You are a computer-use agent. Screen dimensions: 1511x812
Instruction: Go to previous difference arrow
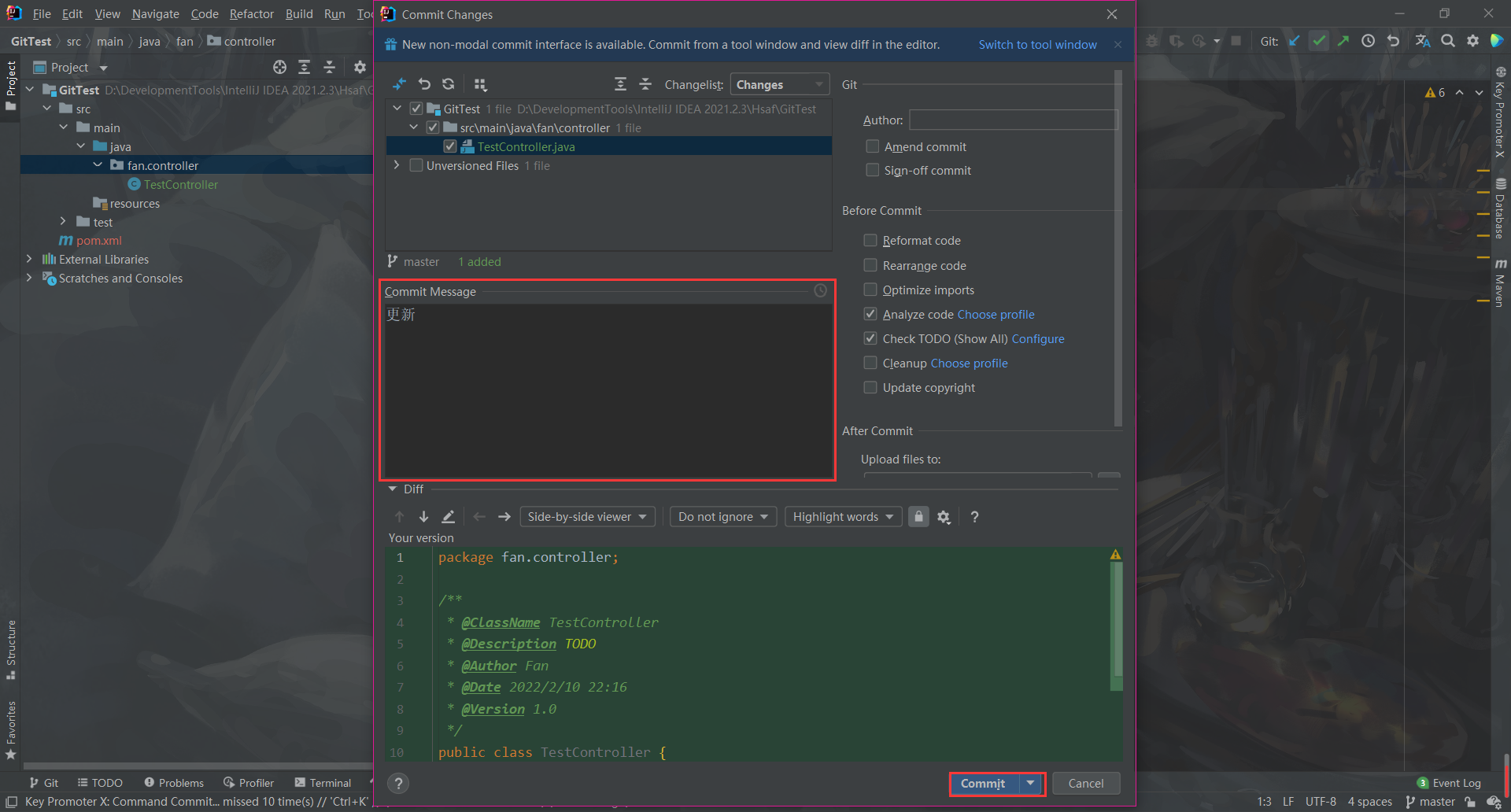coord(399,517)
